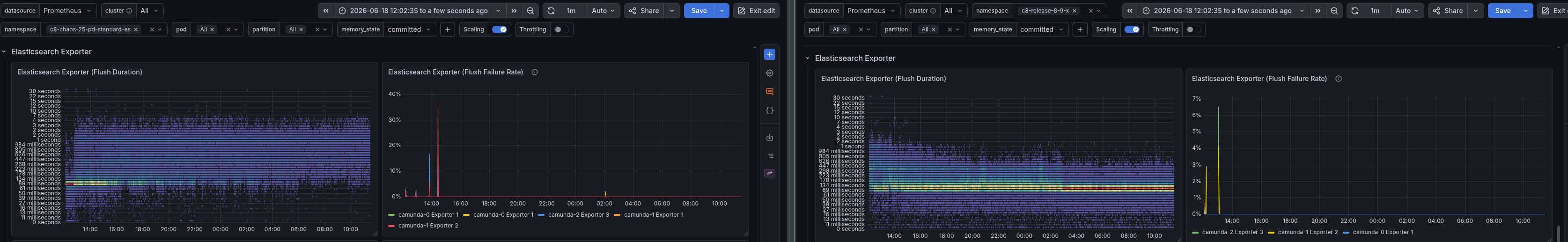Open Share options arrow in c8-chaos window
This screenshot has height=242, width=1568.
pyautogui.click(x=672, y=11)
